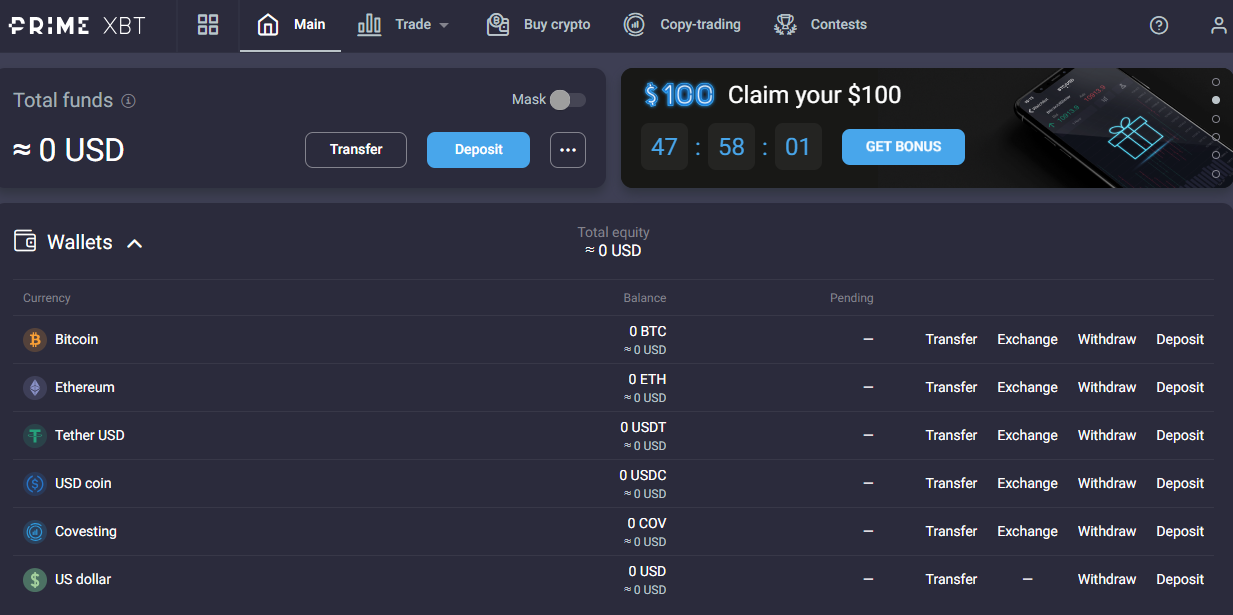Screen dimensions: 1233x615
Task: Click Transfer in the Covesting row
Action: [951, 532]
